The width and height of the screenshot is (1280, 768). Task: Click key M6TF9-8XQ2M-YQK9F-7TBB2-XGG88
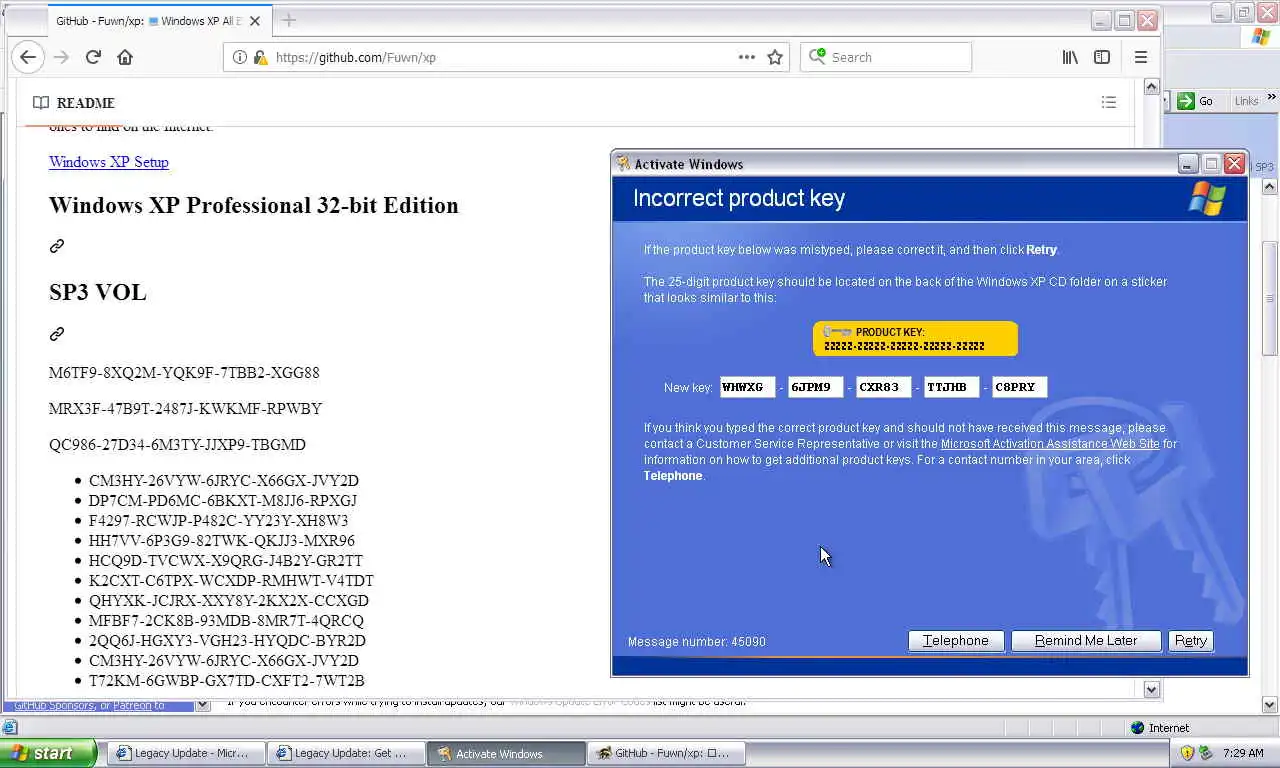[184, 373]
